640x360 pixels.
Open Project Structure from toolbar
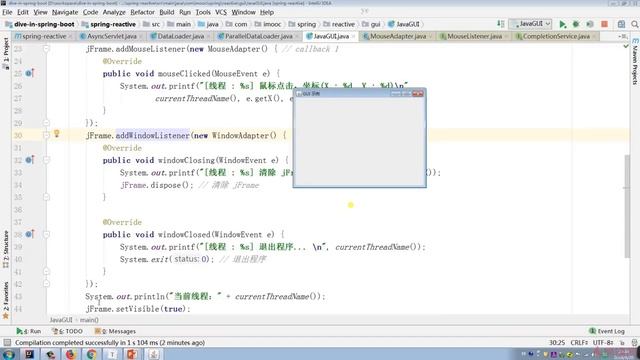(x=621, y=24)
